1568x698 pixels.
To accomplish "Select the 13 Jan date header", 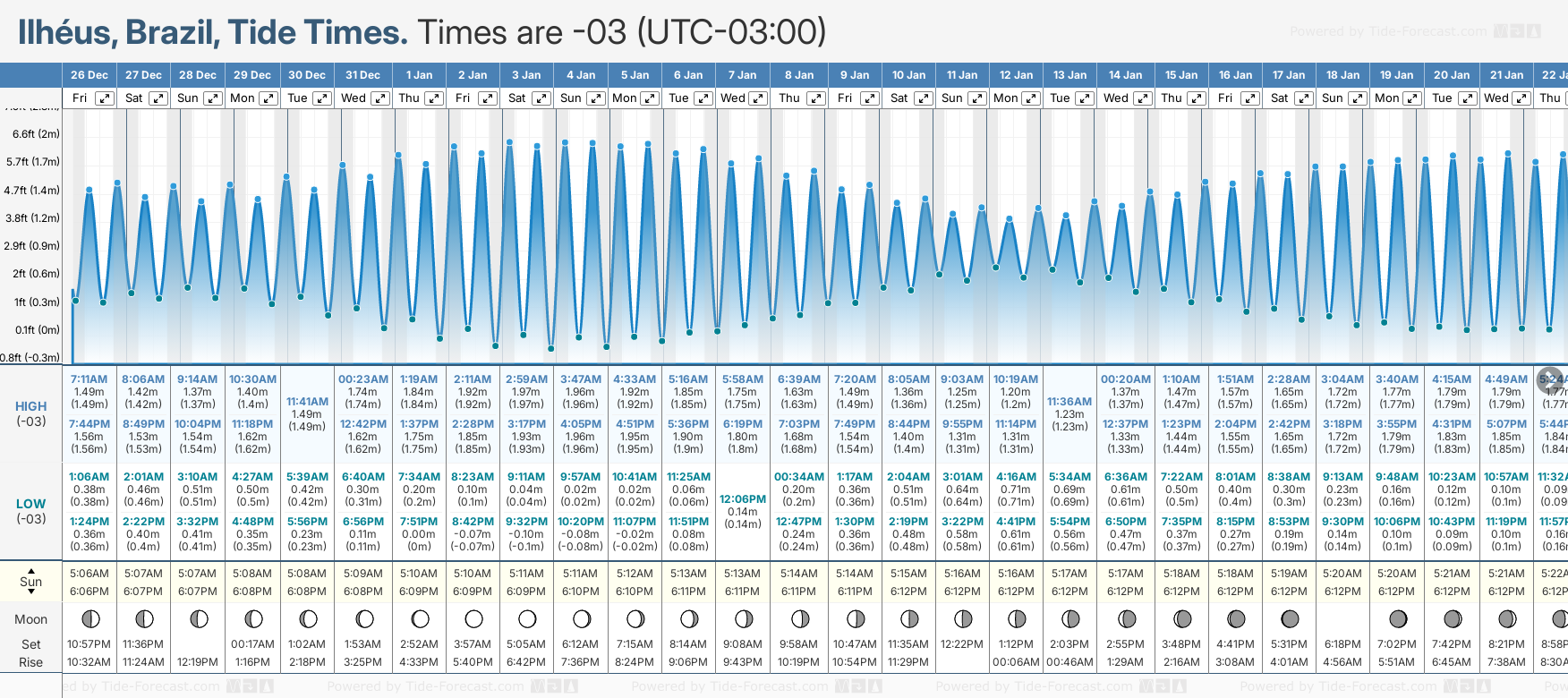I will tap(1070, 75).
